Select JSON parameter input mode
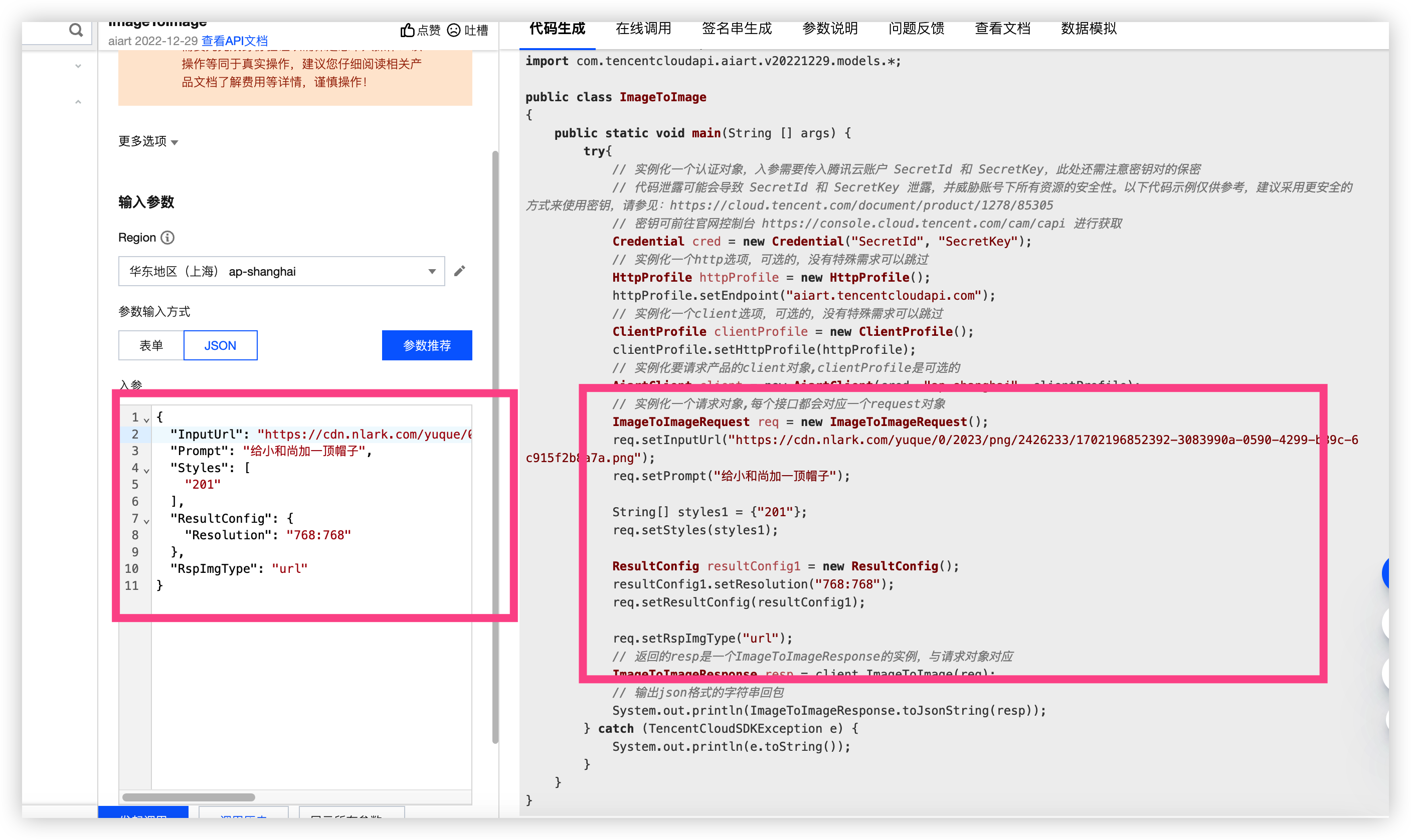Screen dimensions: 1411x840 (220, 345)
